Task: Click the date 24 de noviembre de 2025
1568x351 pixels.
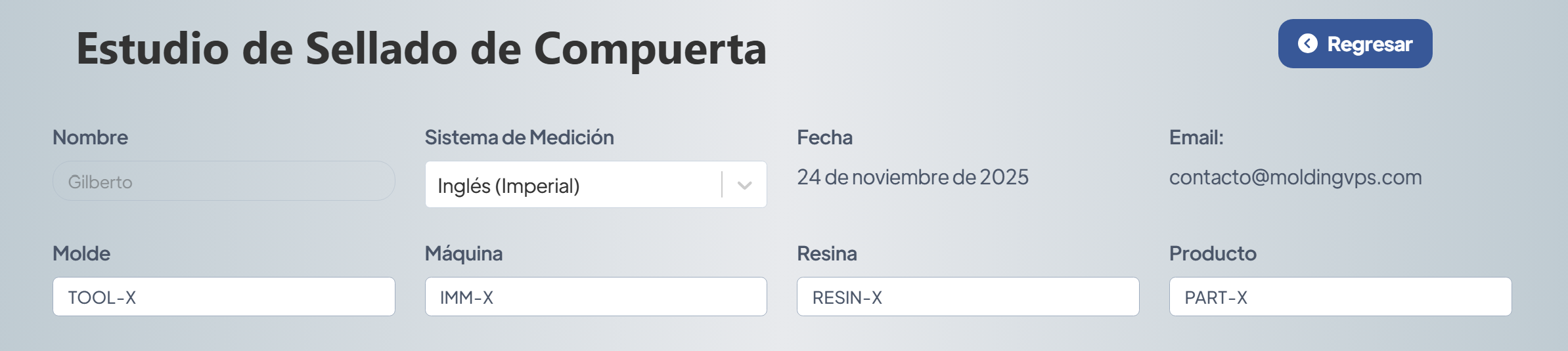Action: (x=912, y=177)
